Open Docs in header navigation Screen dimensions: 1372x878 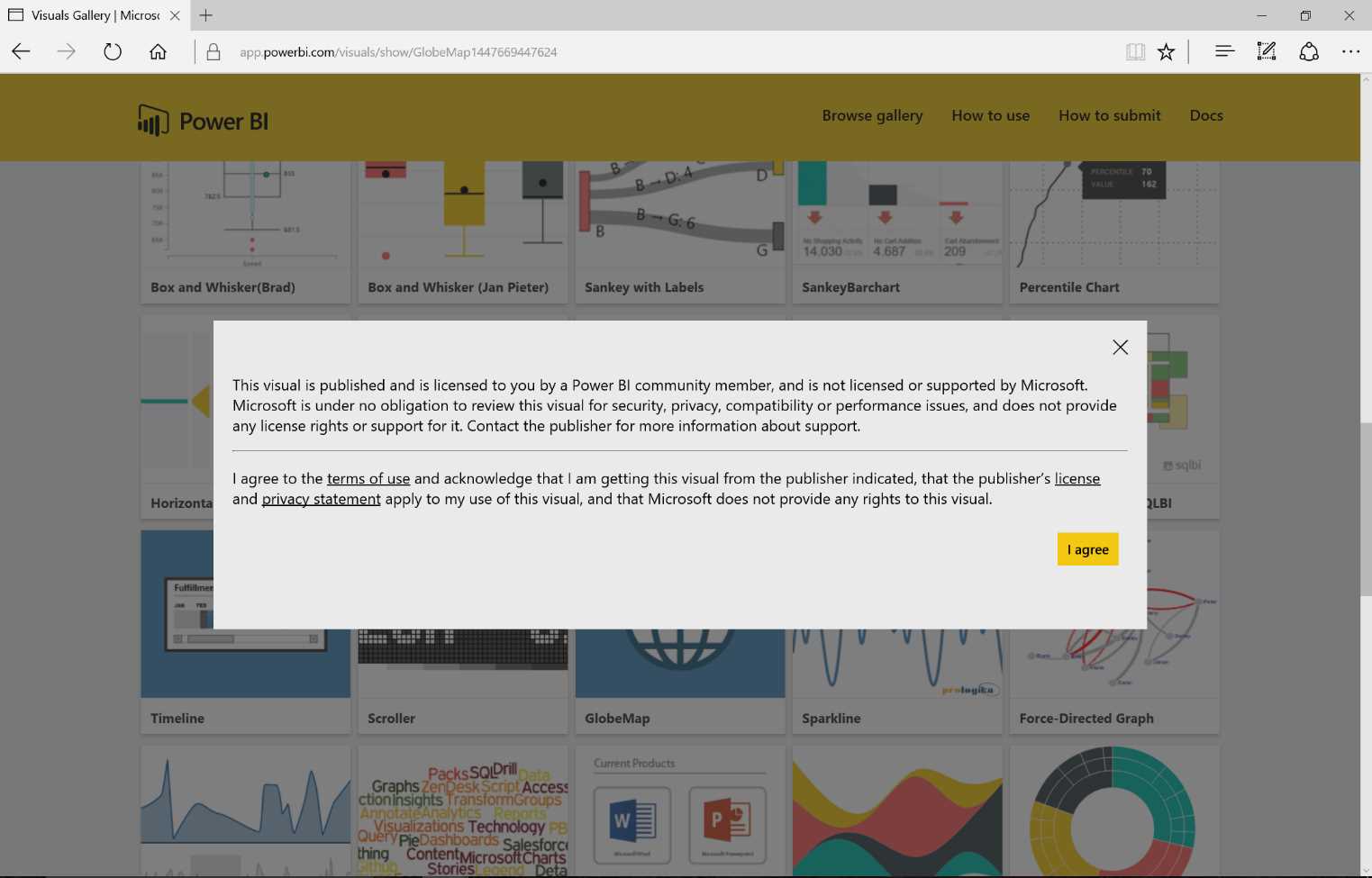1206,115
